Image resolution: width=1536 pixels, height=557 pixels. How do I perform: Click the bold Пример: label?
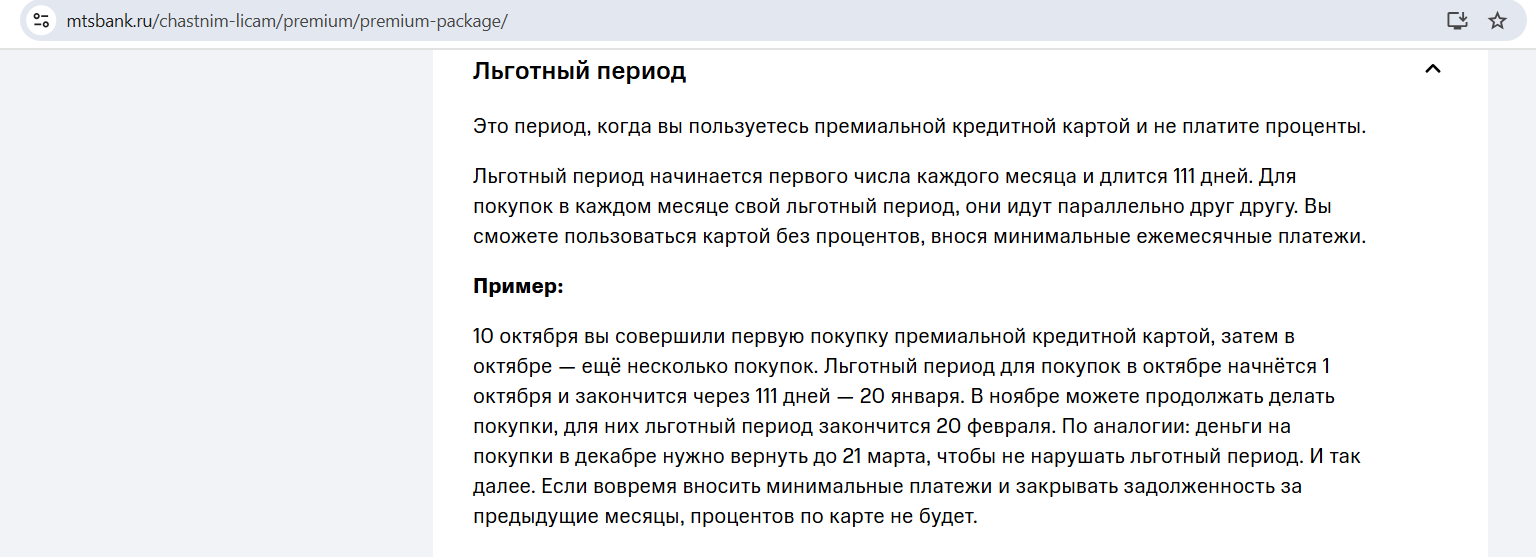tap(518, 286)
